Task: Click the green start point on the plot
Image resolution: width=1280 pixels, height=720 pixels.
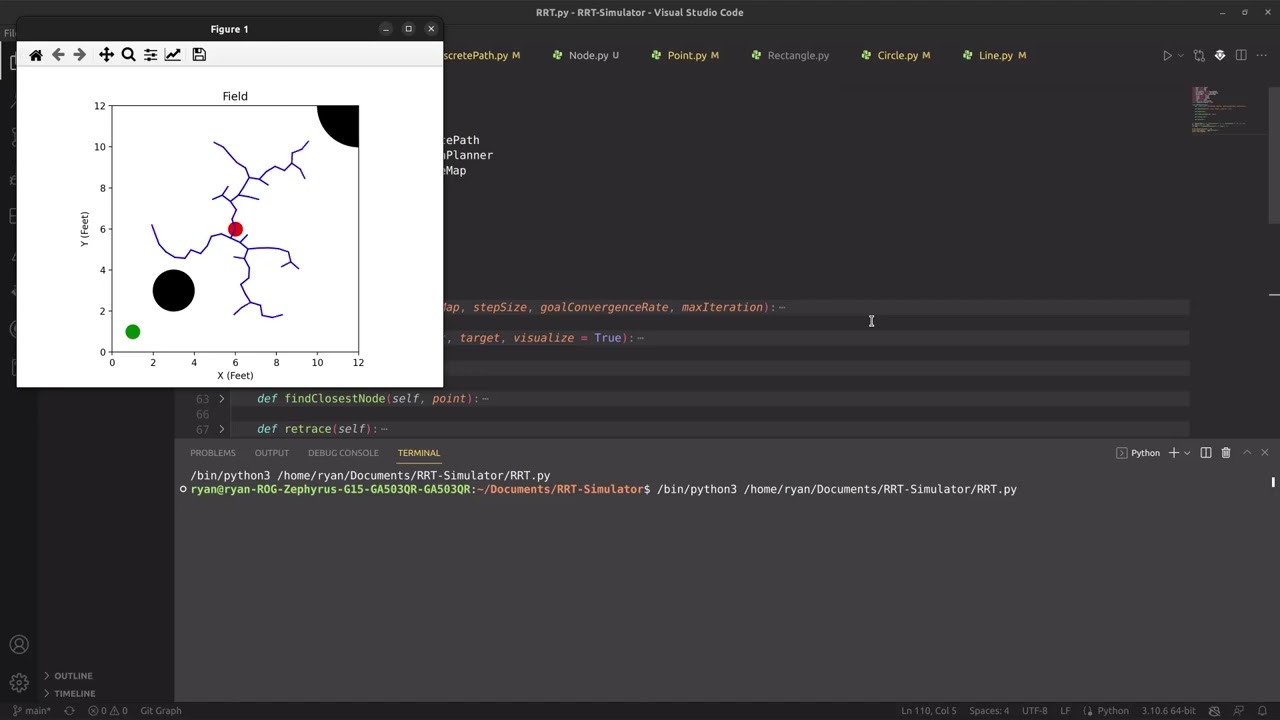Action: 133,332
